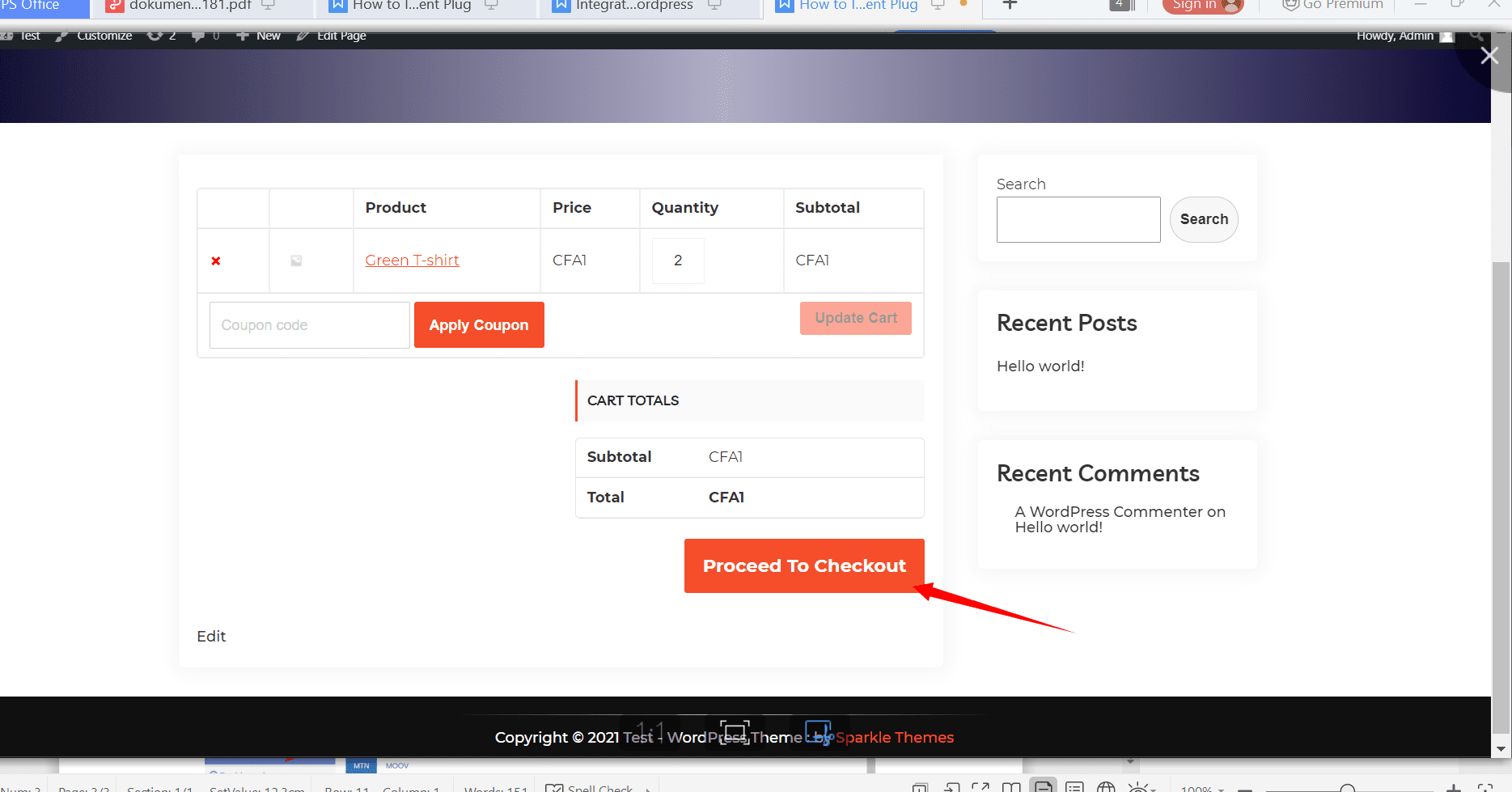
Task: Click the fit-to-screen icon in overlay toolbar
Action: 735,732
